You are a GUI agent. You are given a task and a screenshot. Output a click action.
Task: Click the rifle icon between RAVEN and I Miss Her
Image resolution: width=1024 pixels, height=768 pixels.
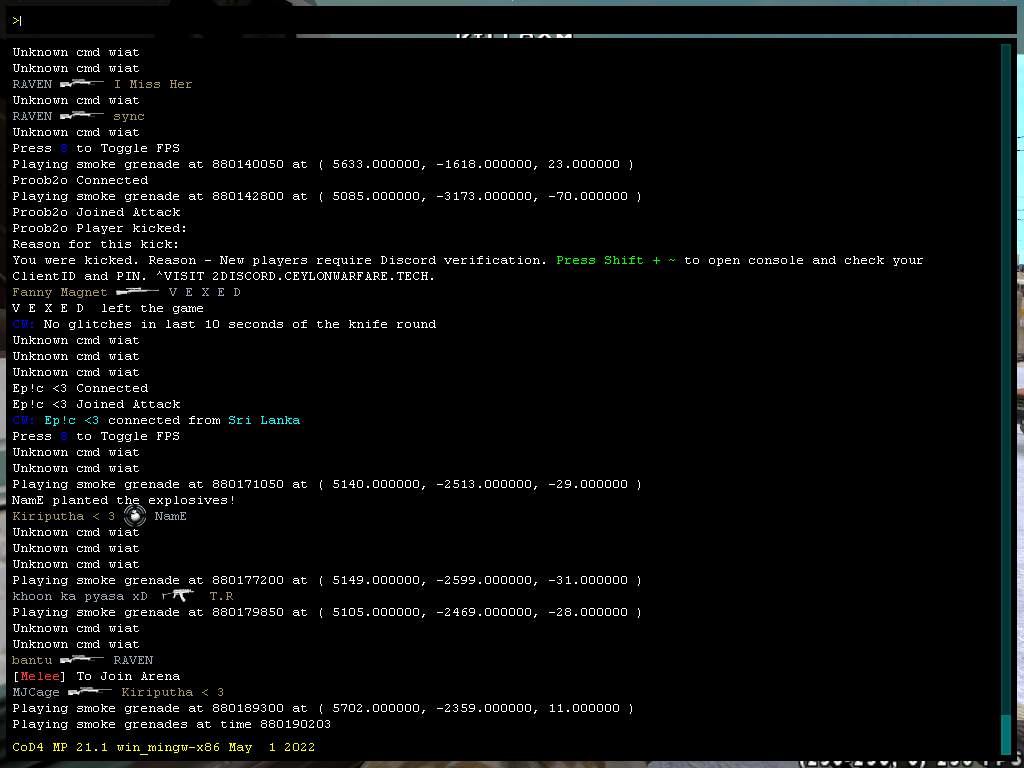click(x=82, y=84)
